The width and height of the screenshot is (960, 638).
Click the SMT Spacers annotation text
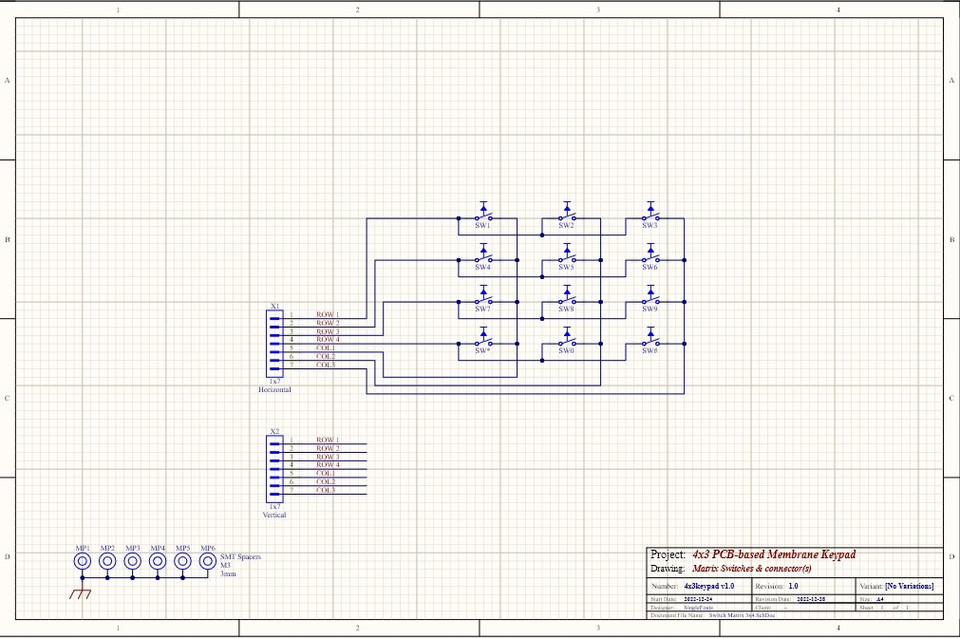tap(240, 558)
